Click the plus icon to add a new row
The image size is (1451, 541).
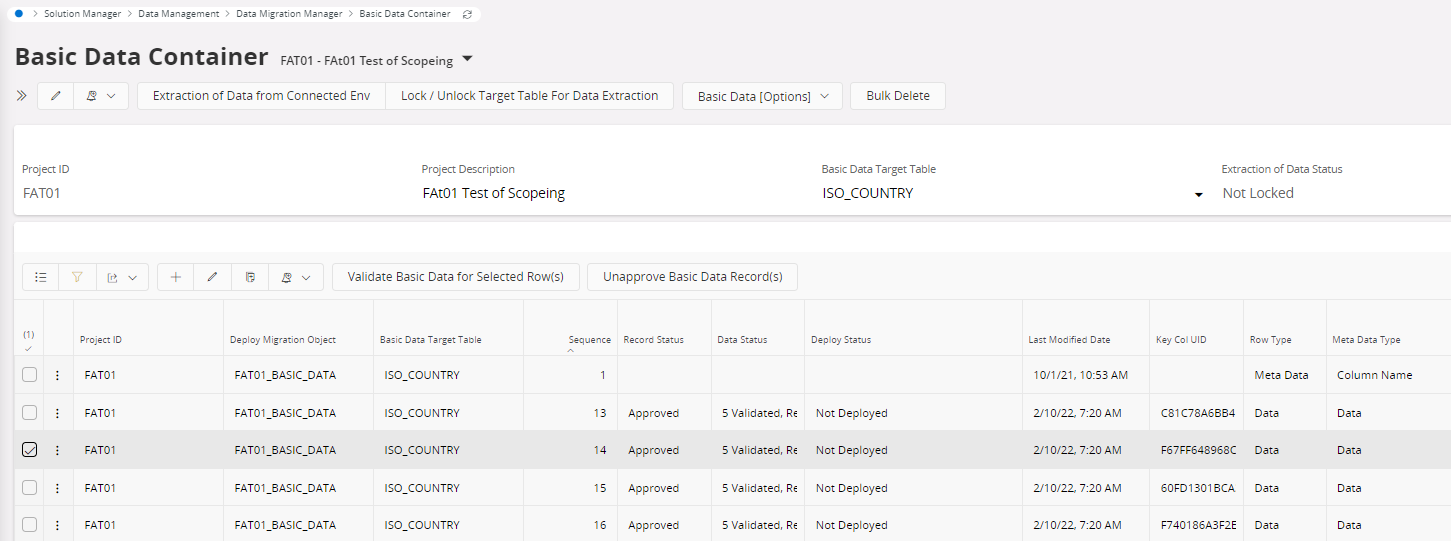(x=176, y=277)
